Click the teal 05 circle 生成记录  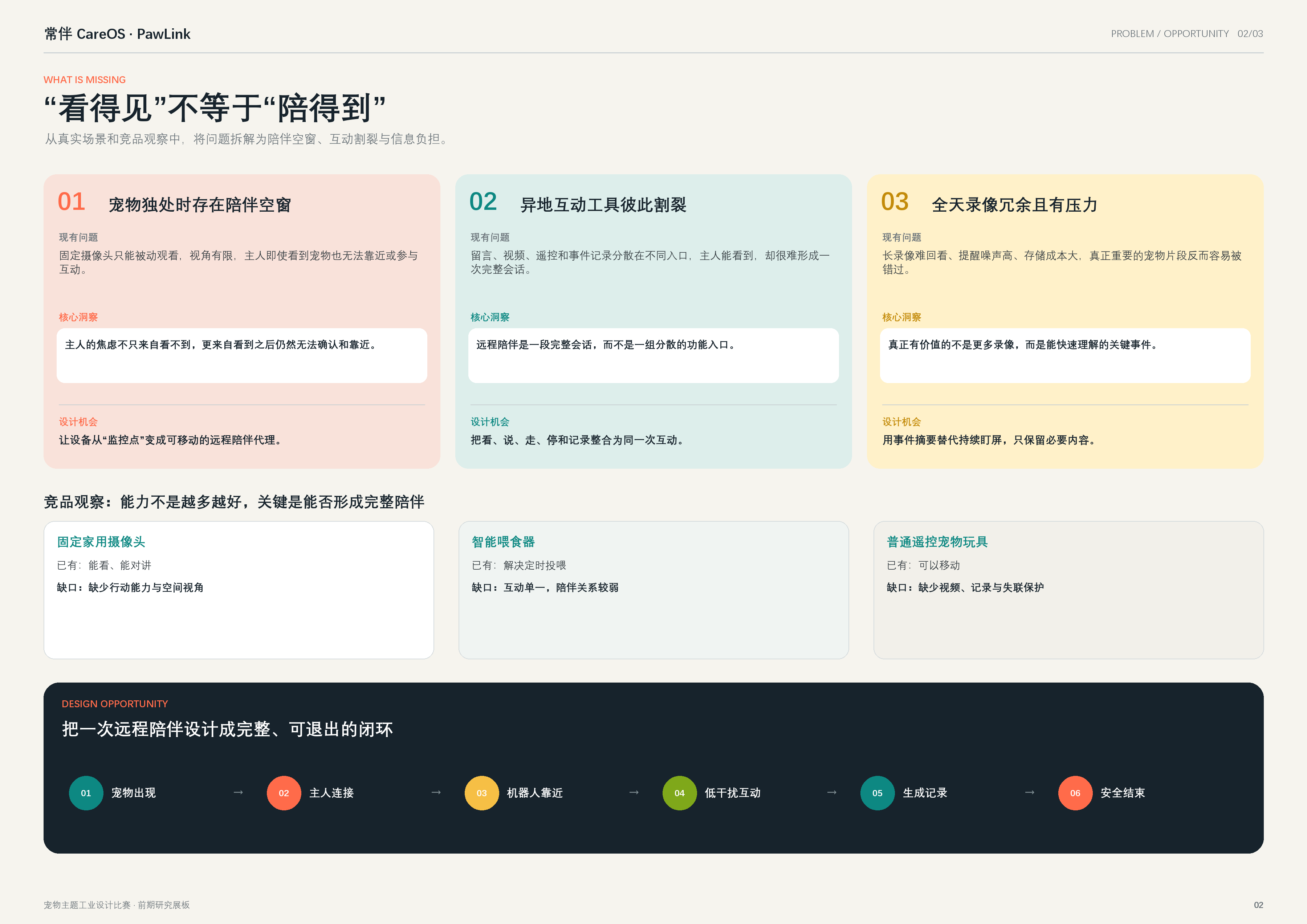877,793
